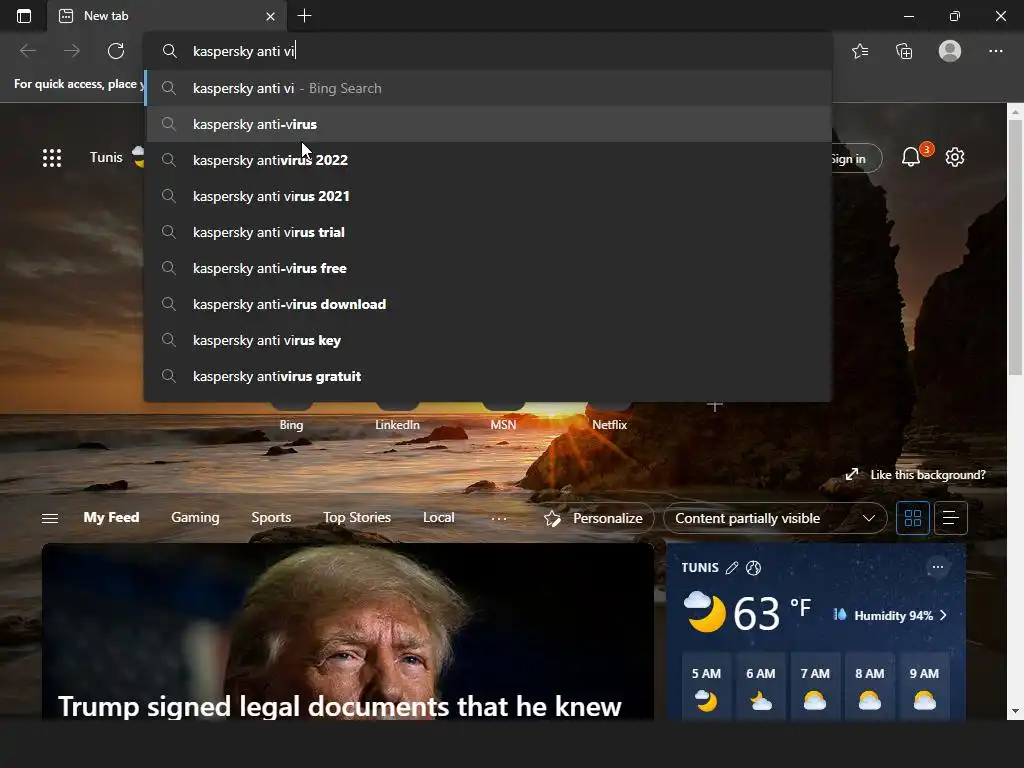The height and width of the screenshot is (768, 1024).
Task: Select 'kaspersky anti-virus' suggestion
Action: pyautogui.click(x=488, y=124)
